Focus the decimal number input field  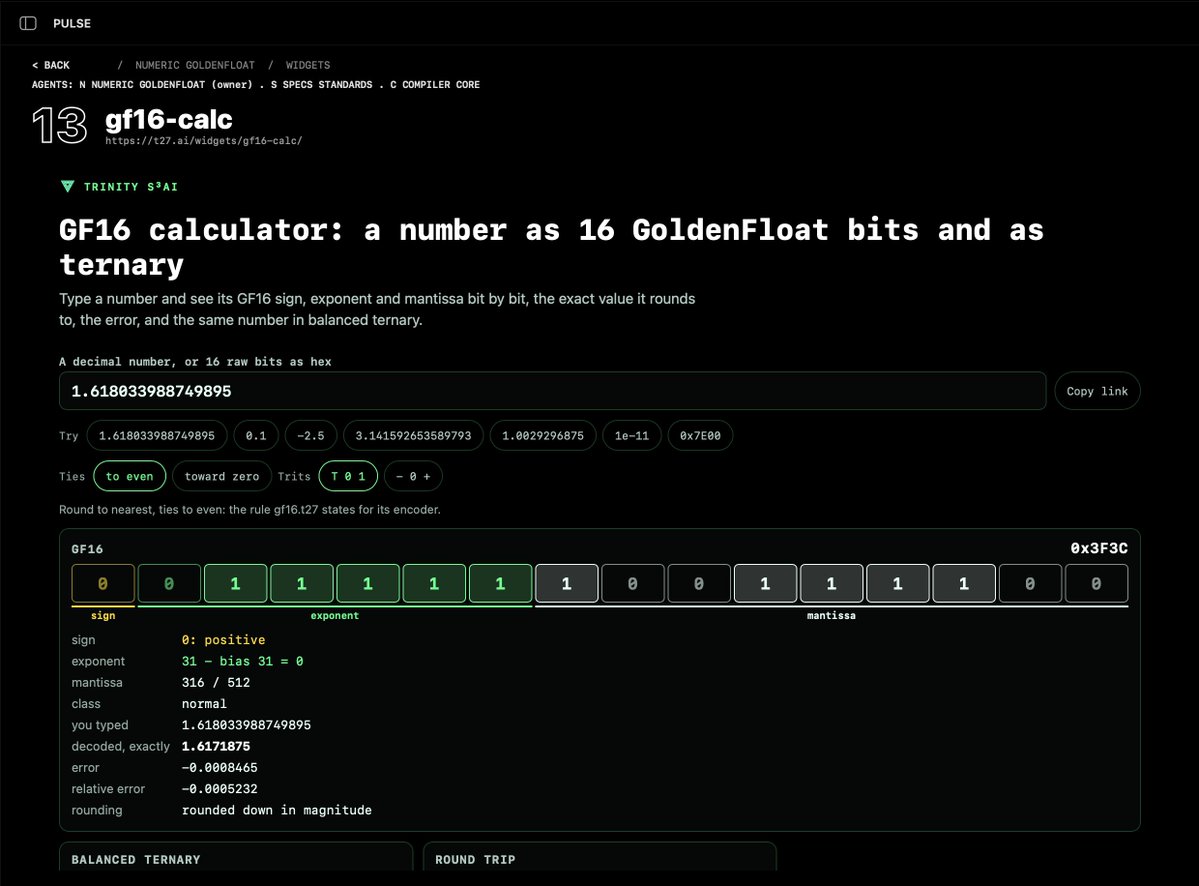[552, 391]
